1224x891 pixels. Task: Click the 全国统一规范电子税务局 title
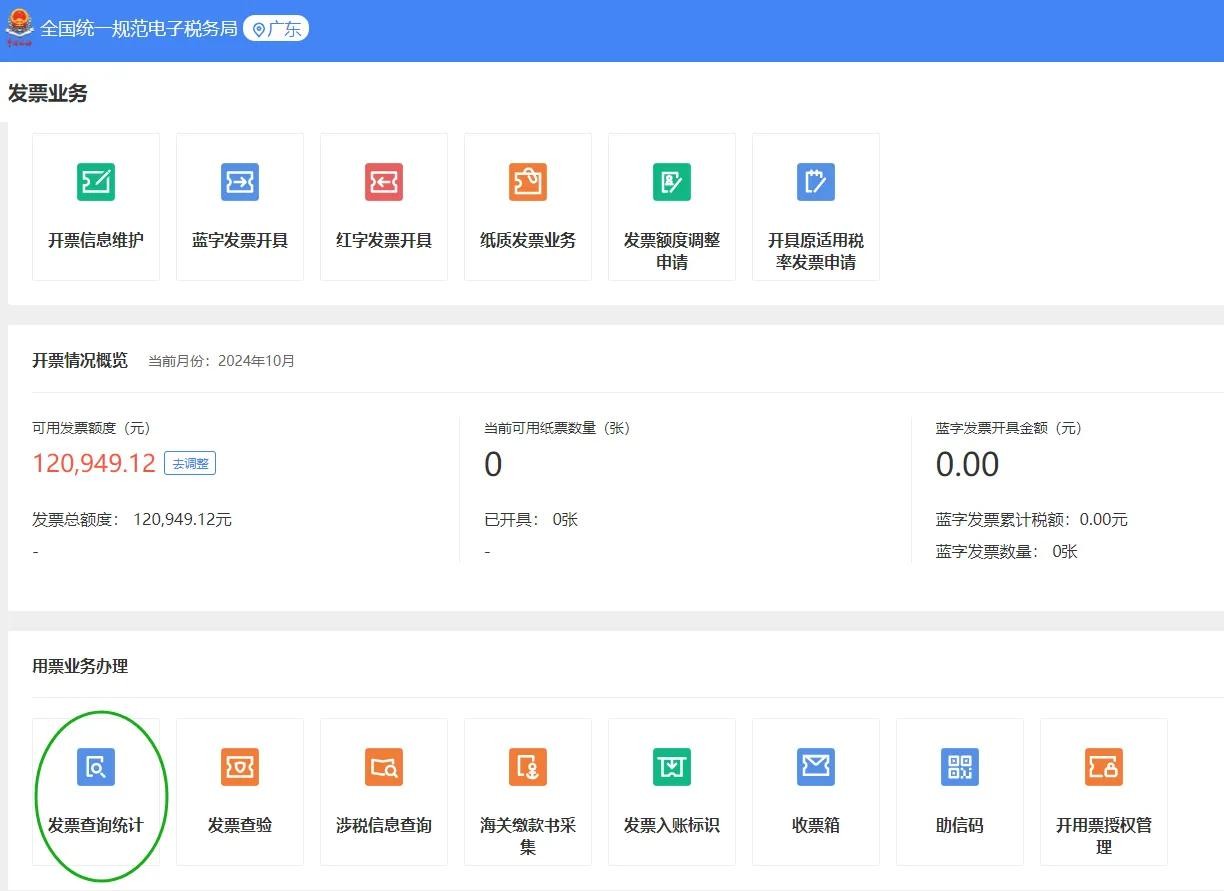pyautogui.click(x=139, y=29)
